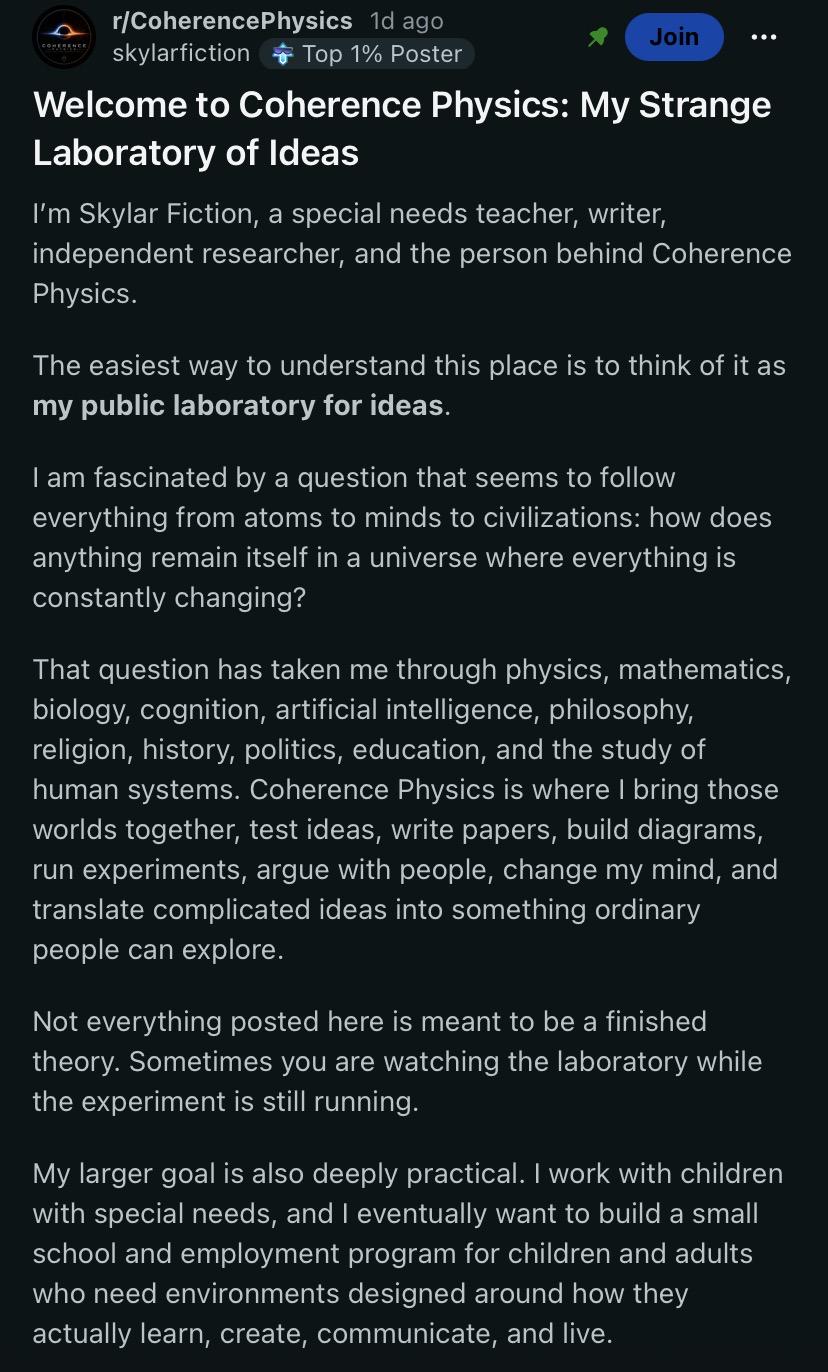
Task: Open the three-dot post options menu
Action: pyautogui.click(x=763, y=37)
